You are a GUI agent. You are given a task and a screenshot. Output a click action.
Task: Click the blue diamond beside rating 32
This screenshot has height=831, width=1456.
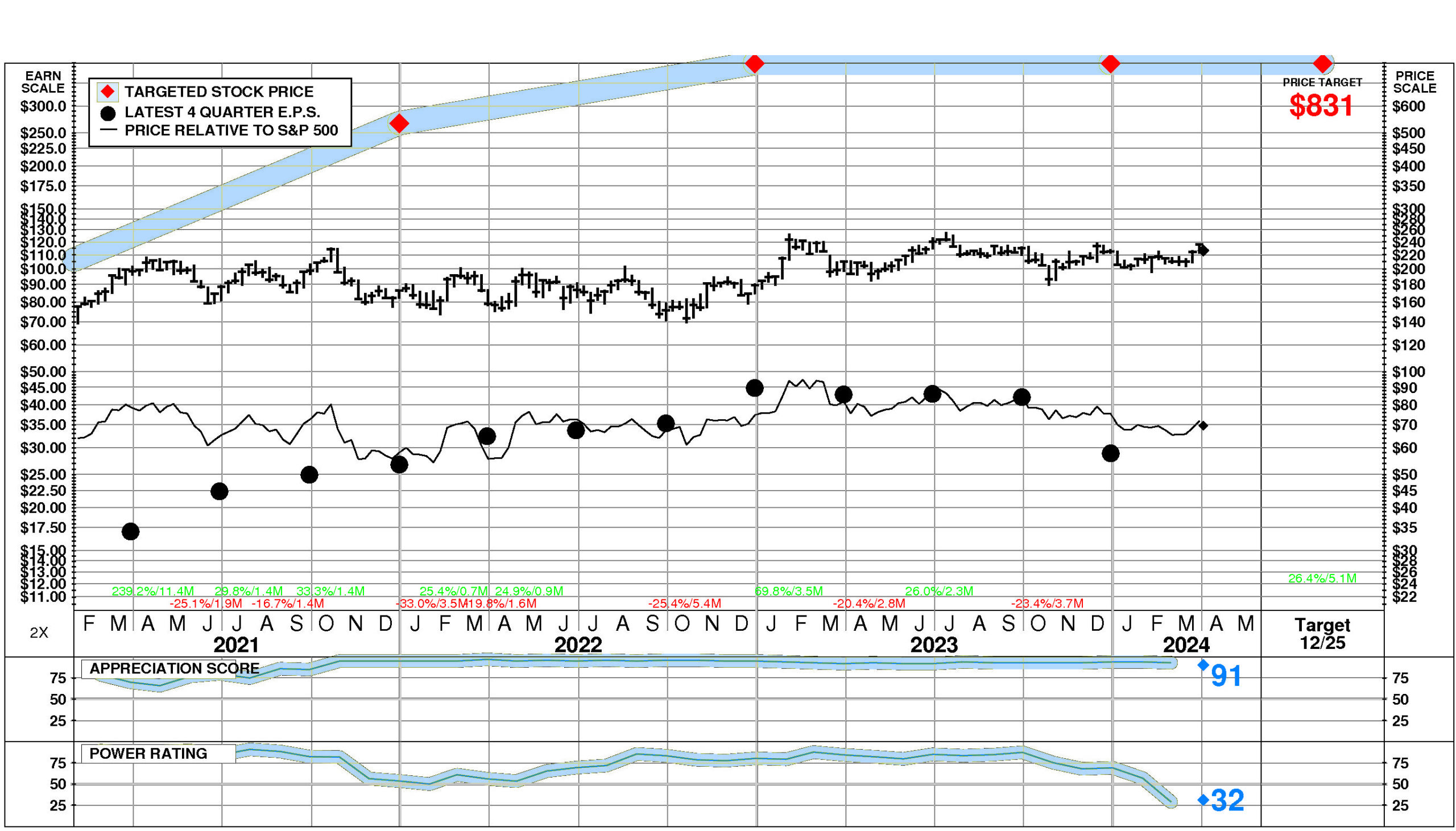pyautogui.click(x=1203, y=800)
